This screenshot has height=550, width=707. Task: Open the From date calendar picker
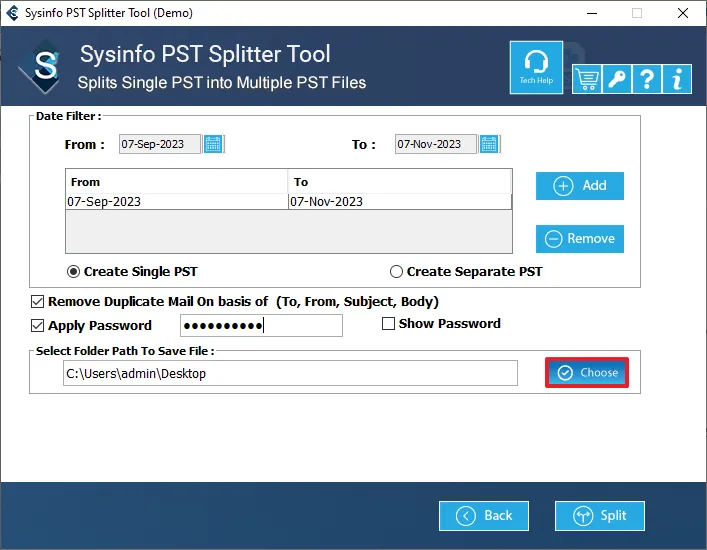213,144
